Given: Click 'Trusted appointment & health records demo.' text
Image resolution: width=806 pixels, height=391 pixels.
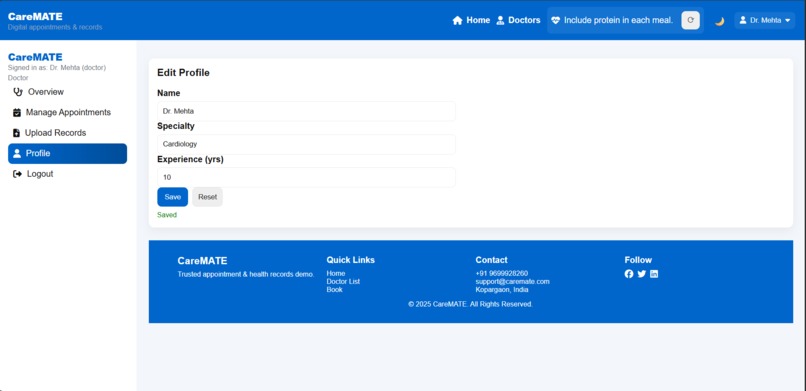Looking at the screenshot, I should coord(246,274).
